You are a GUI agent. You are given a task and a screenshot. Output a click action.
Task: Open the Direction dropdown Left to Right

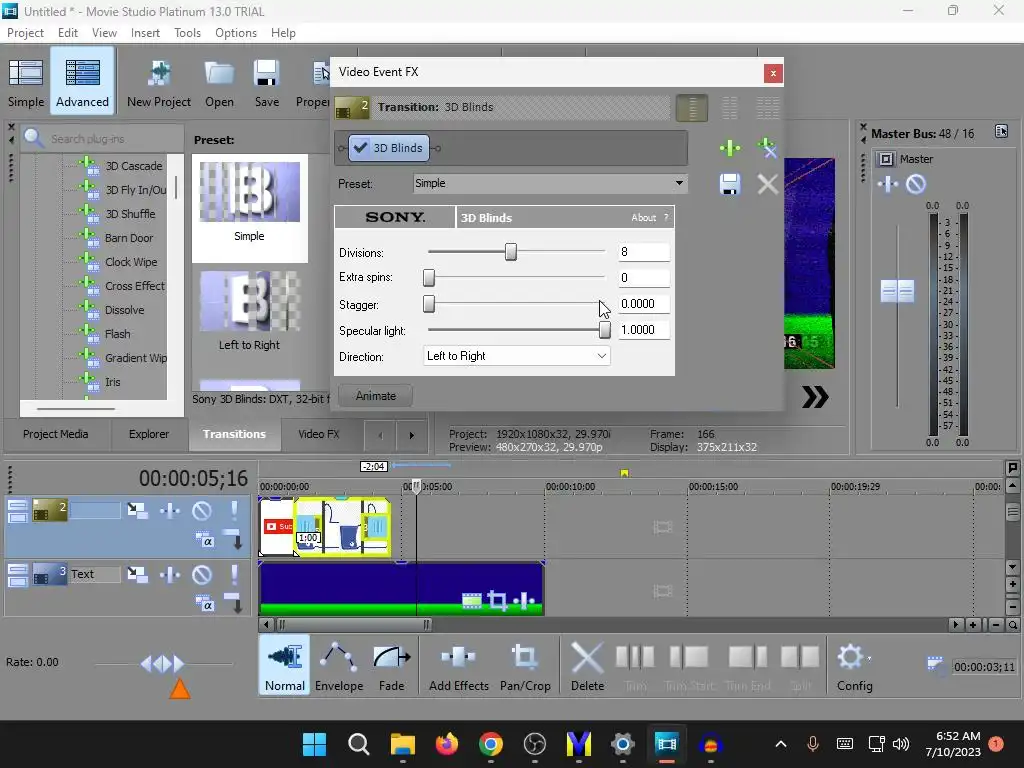tap(517, 356)
